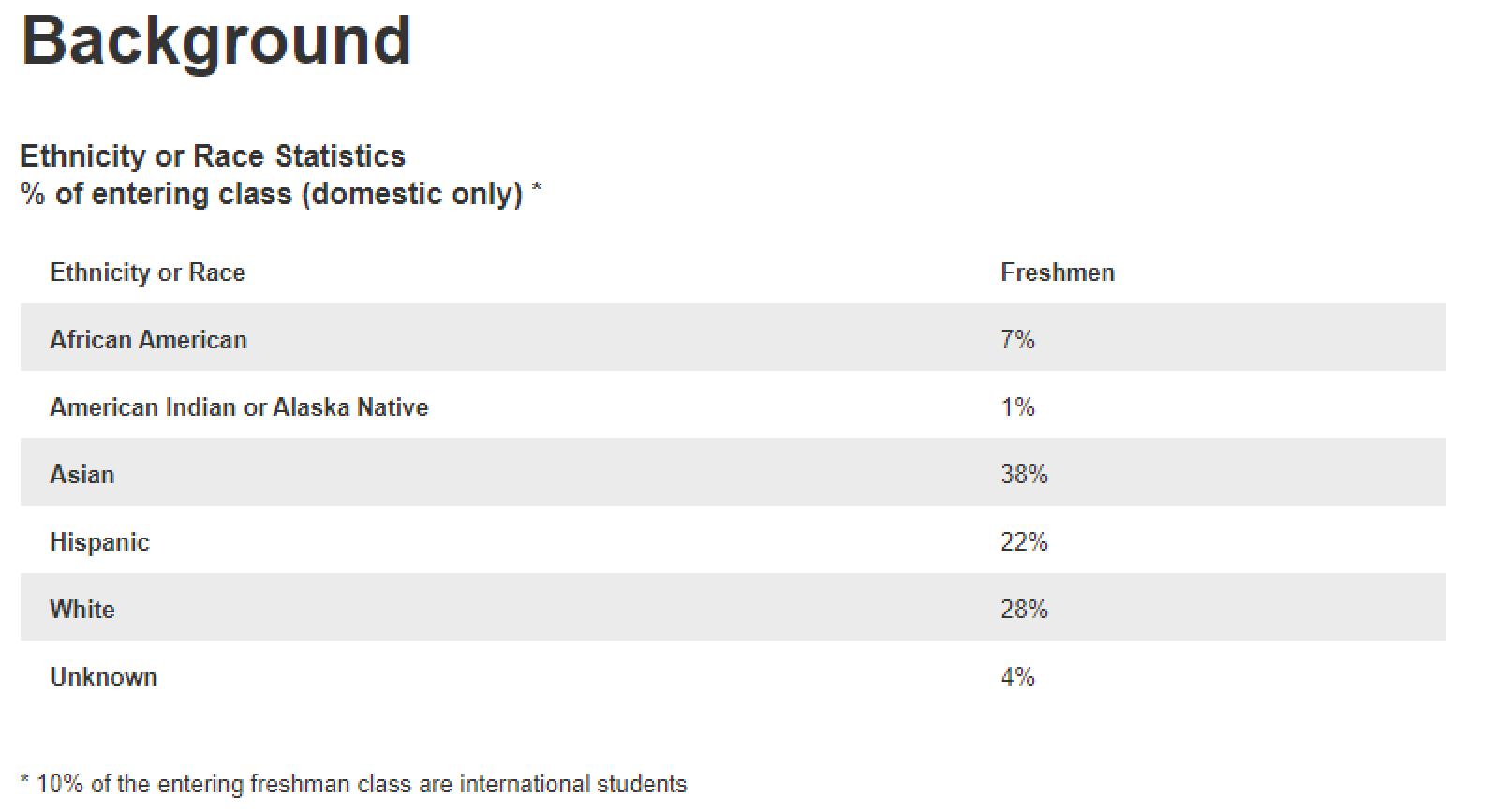Select the Unknown row label
Viewport: 1512px width, 811px height.
(103, 677)
